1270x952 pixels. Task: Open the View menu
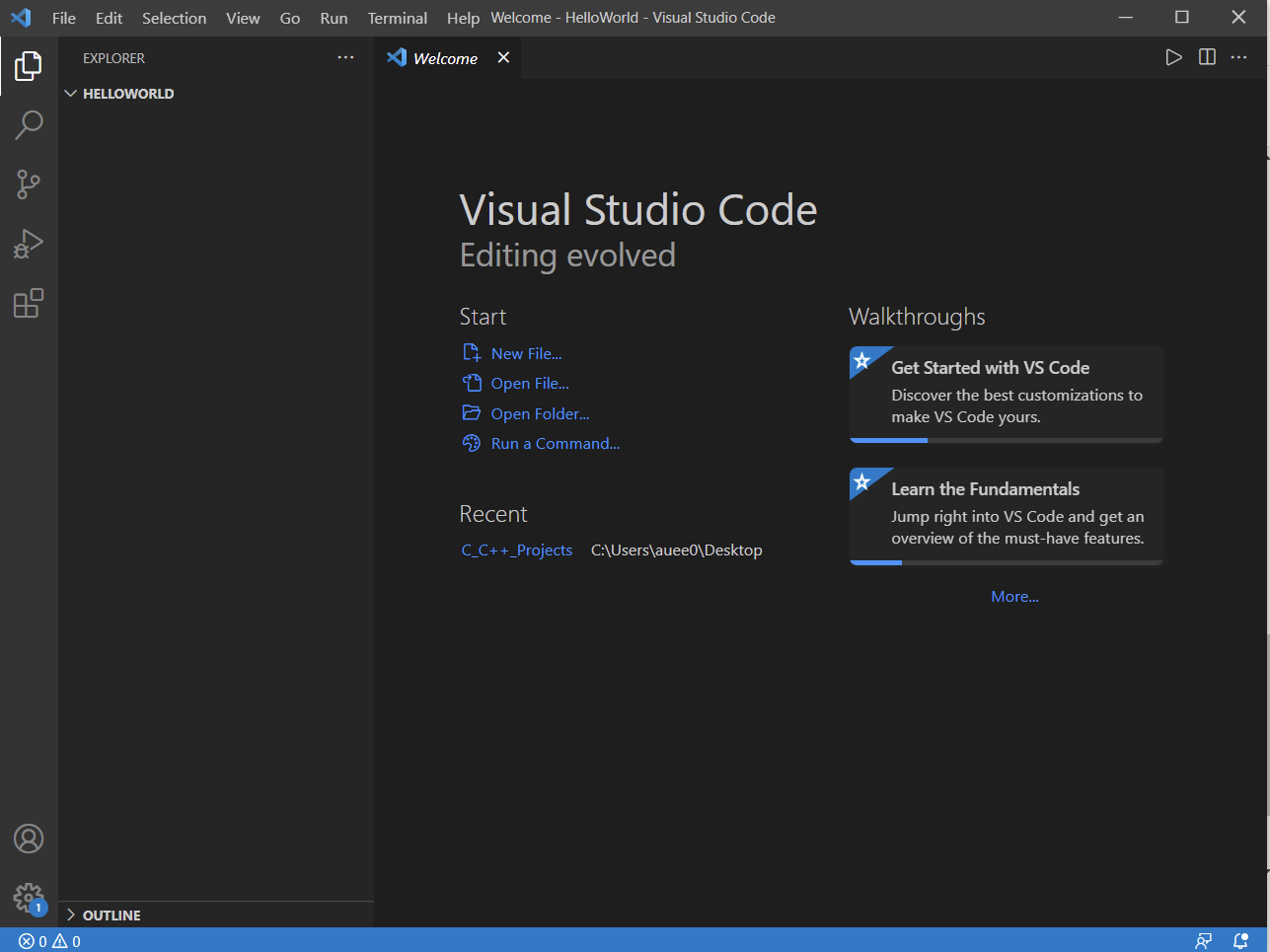pyautogui.click(x=243, y=18)
